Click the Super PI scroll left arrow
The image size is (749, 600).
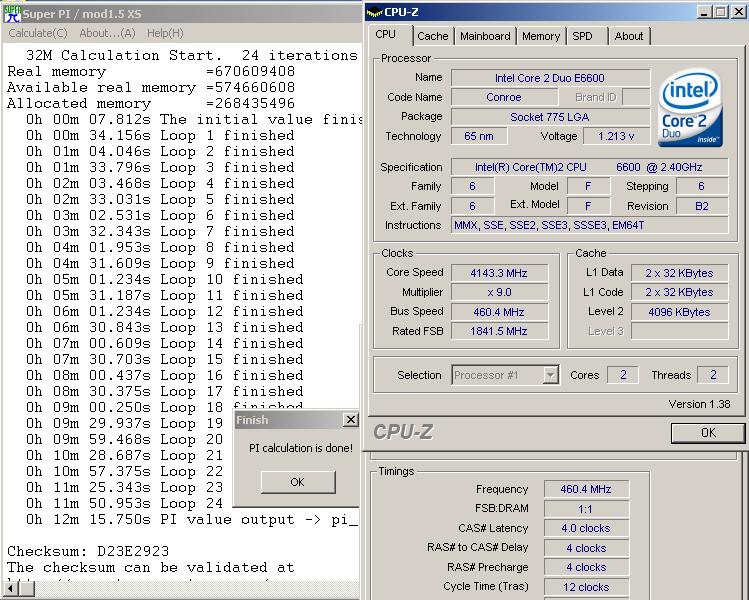pyautogui.click(x=10, y=588)
